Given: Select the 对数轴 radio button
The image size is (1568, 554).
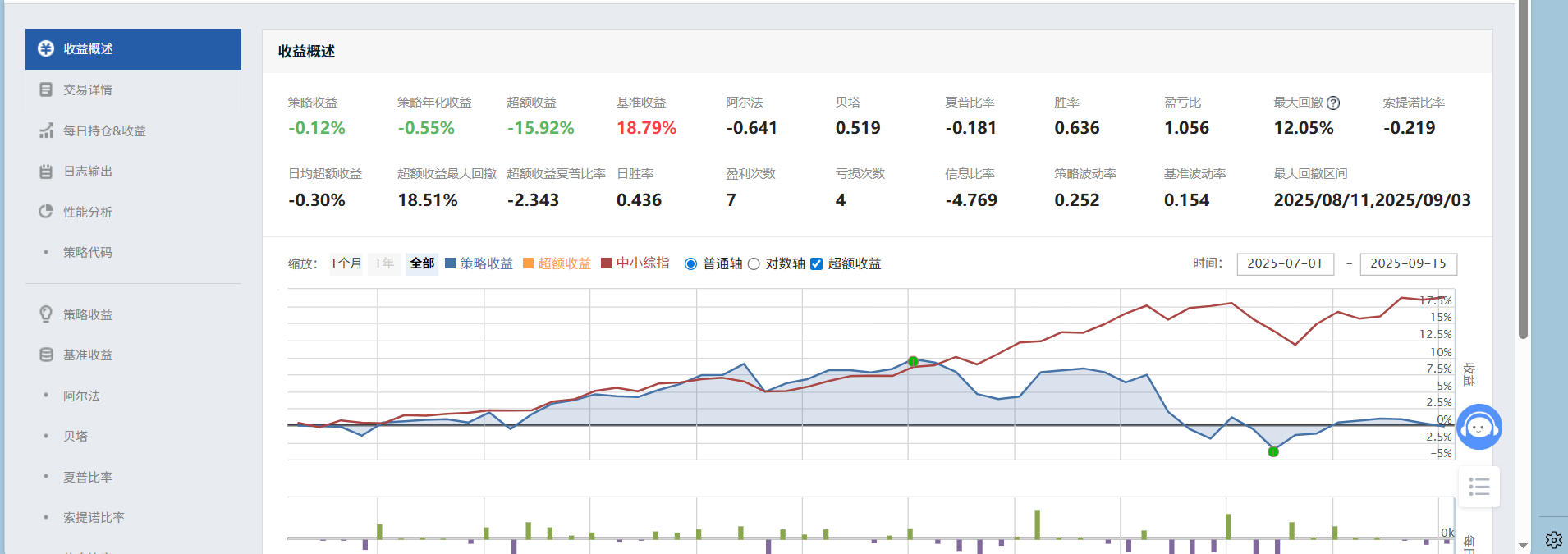Looking at the screenshot, I should tap(754, 263).
